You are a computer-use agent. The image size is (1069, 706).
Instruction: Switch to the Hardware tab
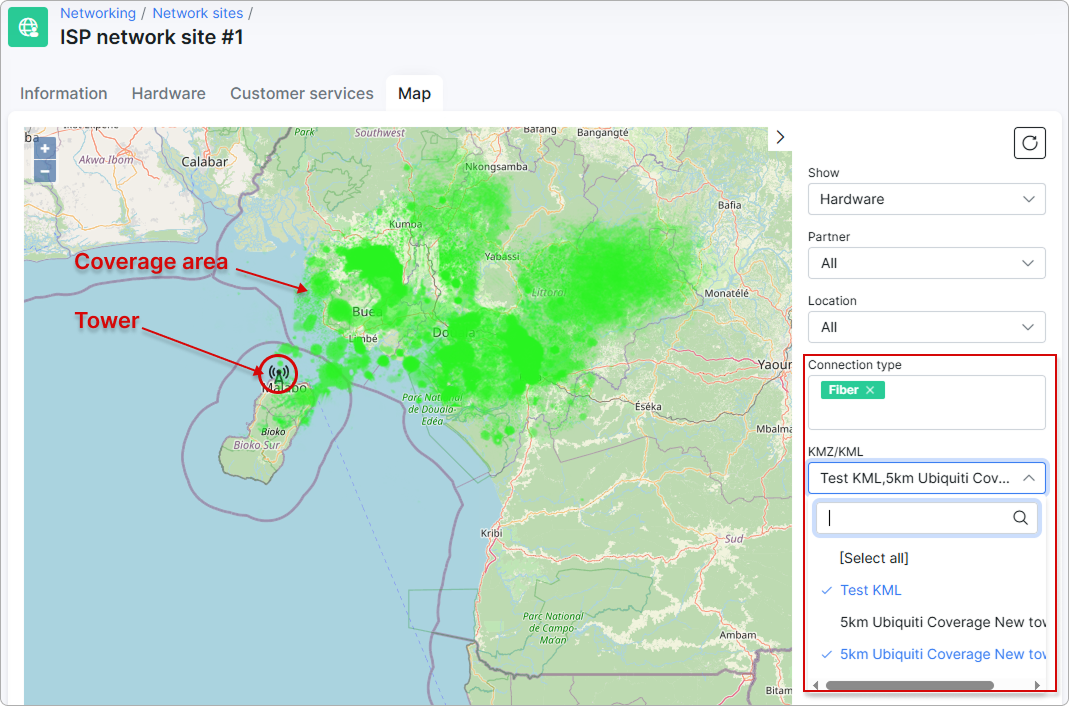click(168, 93)
